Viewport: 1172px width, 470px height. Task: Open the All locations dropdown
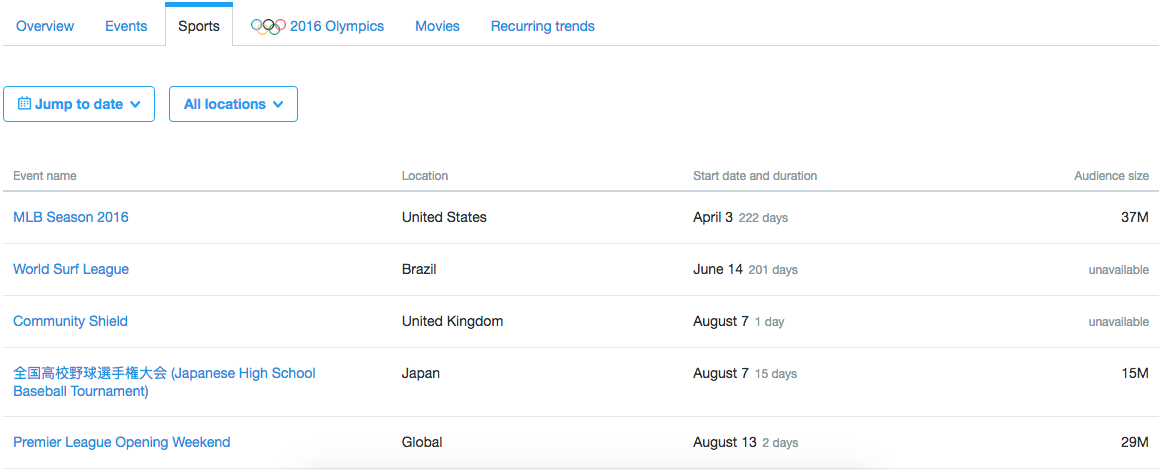pos(233,104)
